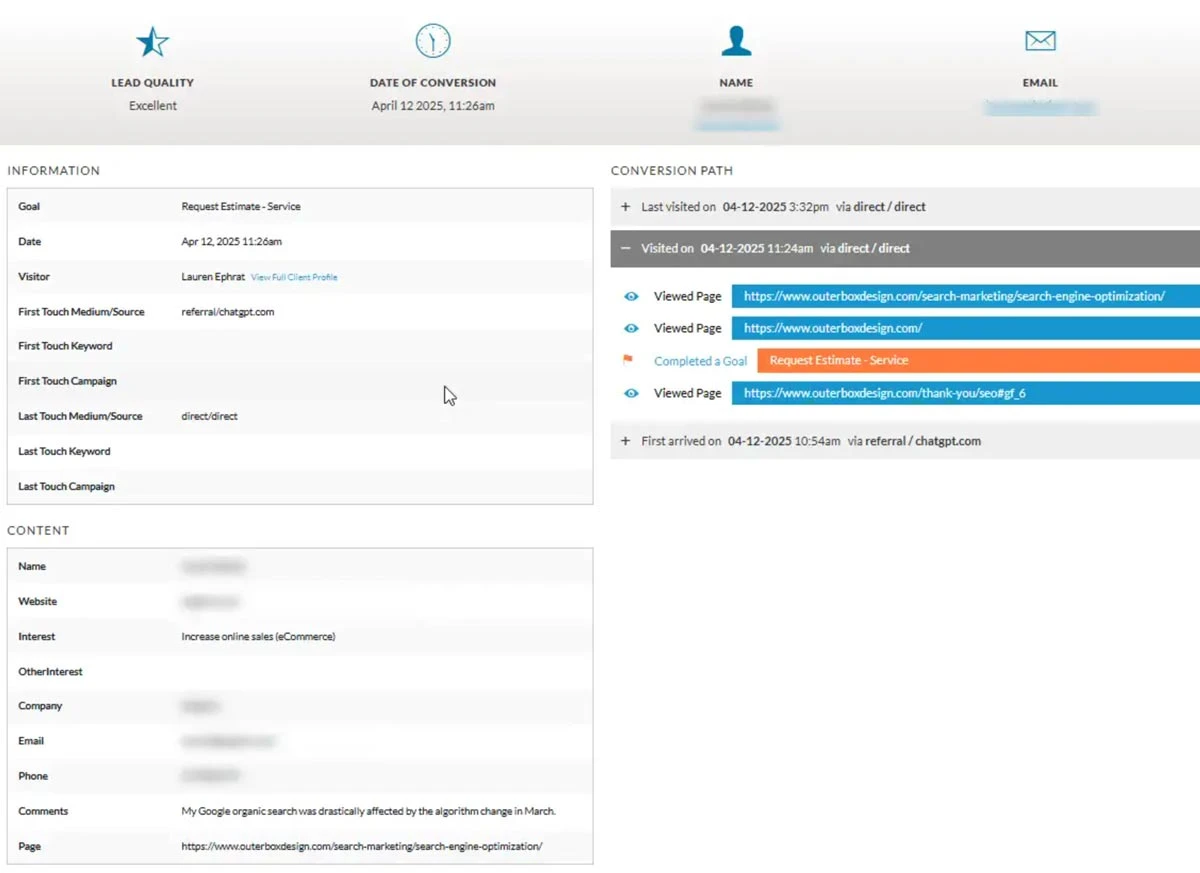Click the Lead Quality star icon
Viewport: 1200px width, 873px height.
pos(153,42)
